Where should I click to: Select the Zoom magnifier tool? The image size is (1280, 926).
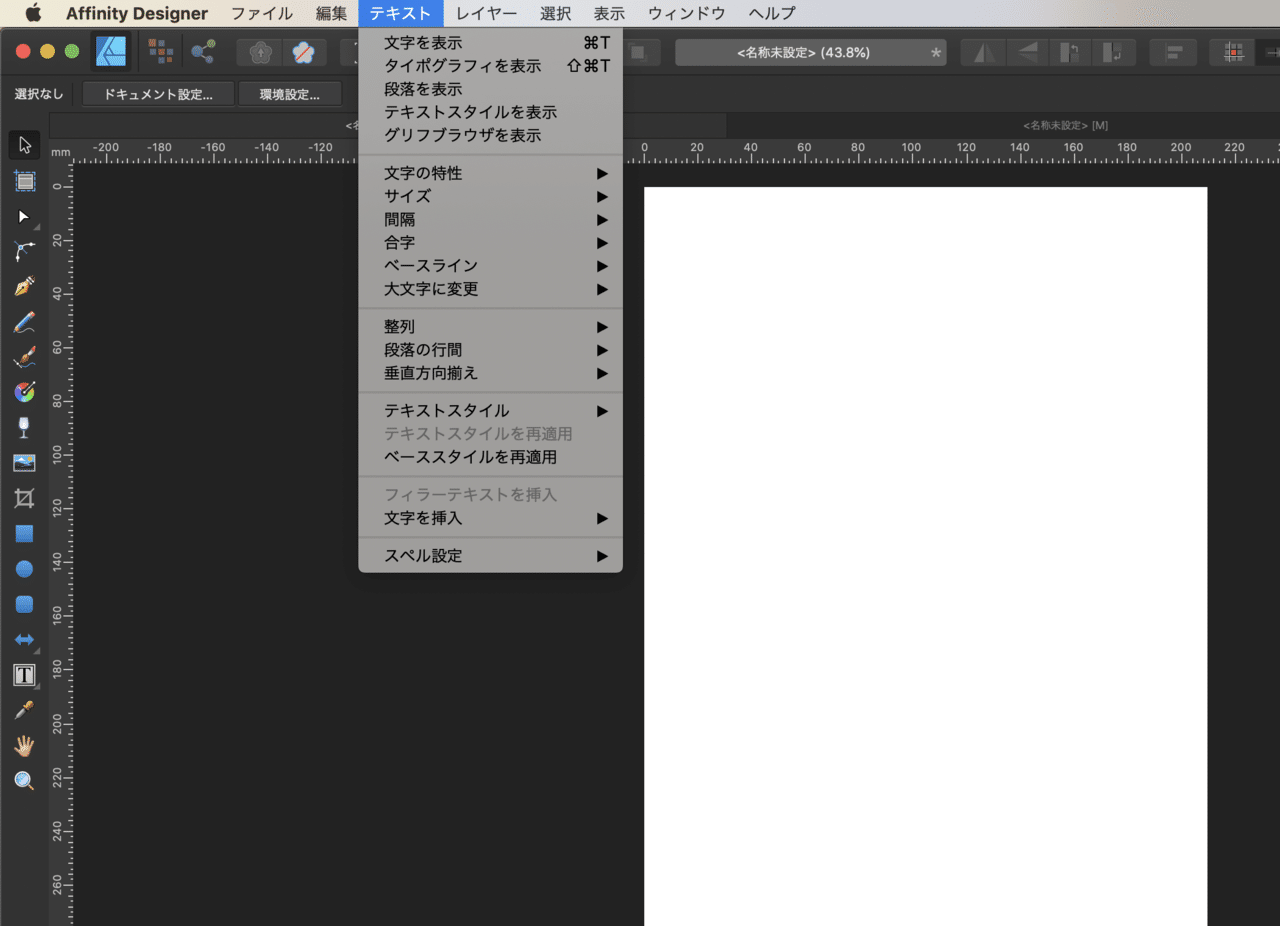24,781
